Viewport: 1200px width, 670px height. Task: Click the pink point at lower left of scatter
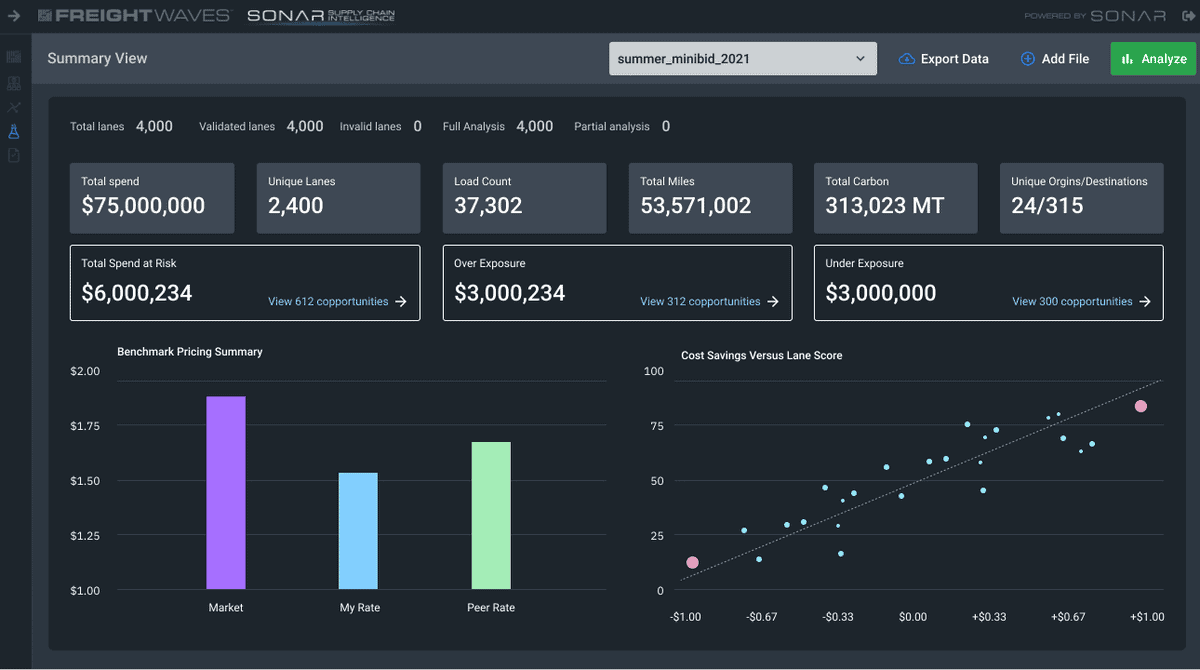pos(692,563)
